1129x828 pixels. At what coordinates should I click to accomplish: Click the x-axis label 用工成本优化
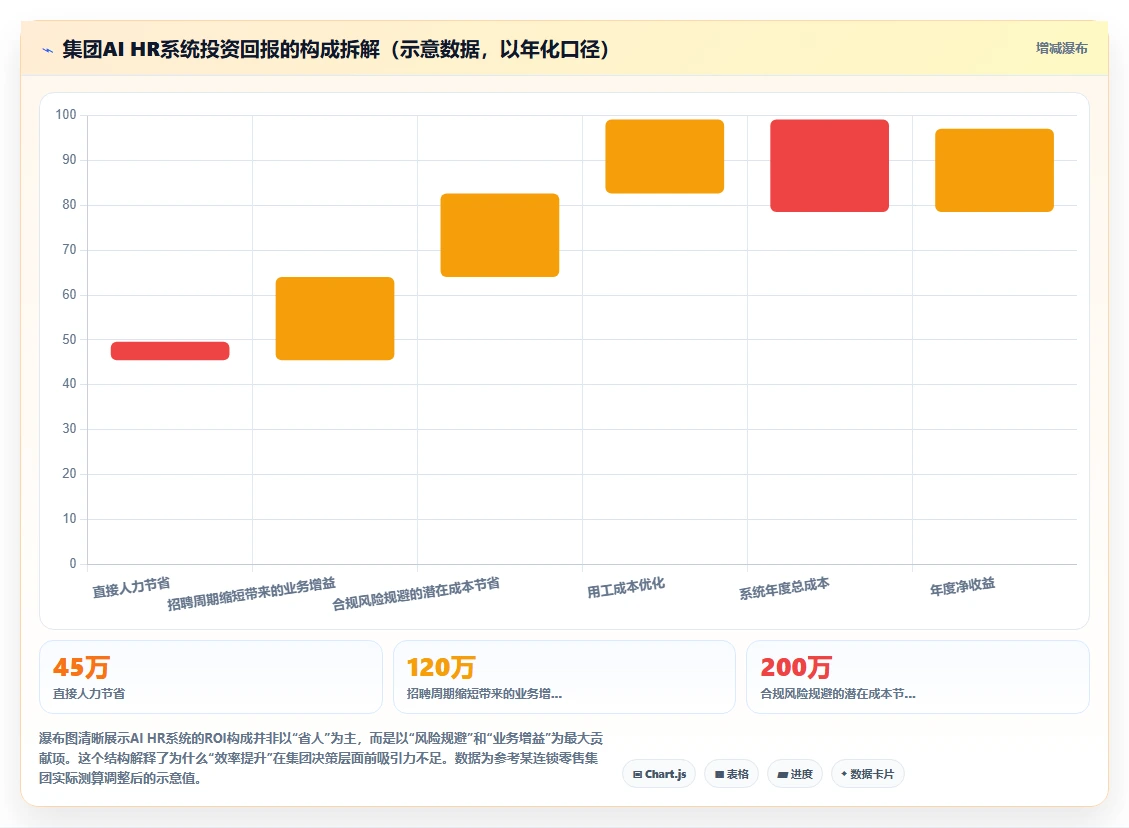coord(626,588)
